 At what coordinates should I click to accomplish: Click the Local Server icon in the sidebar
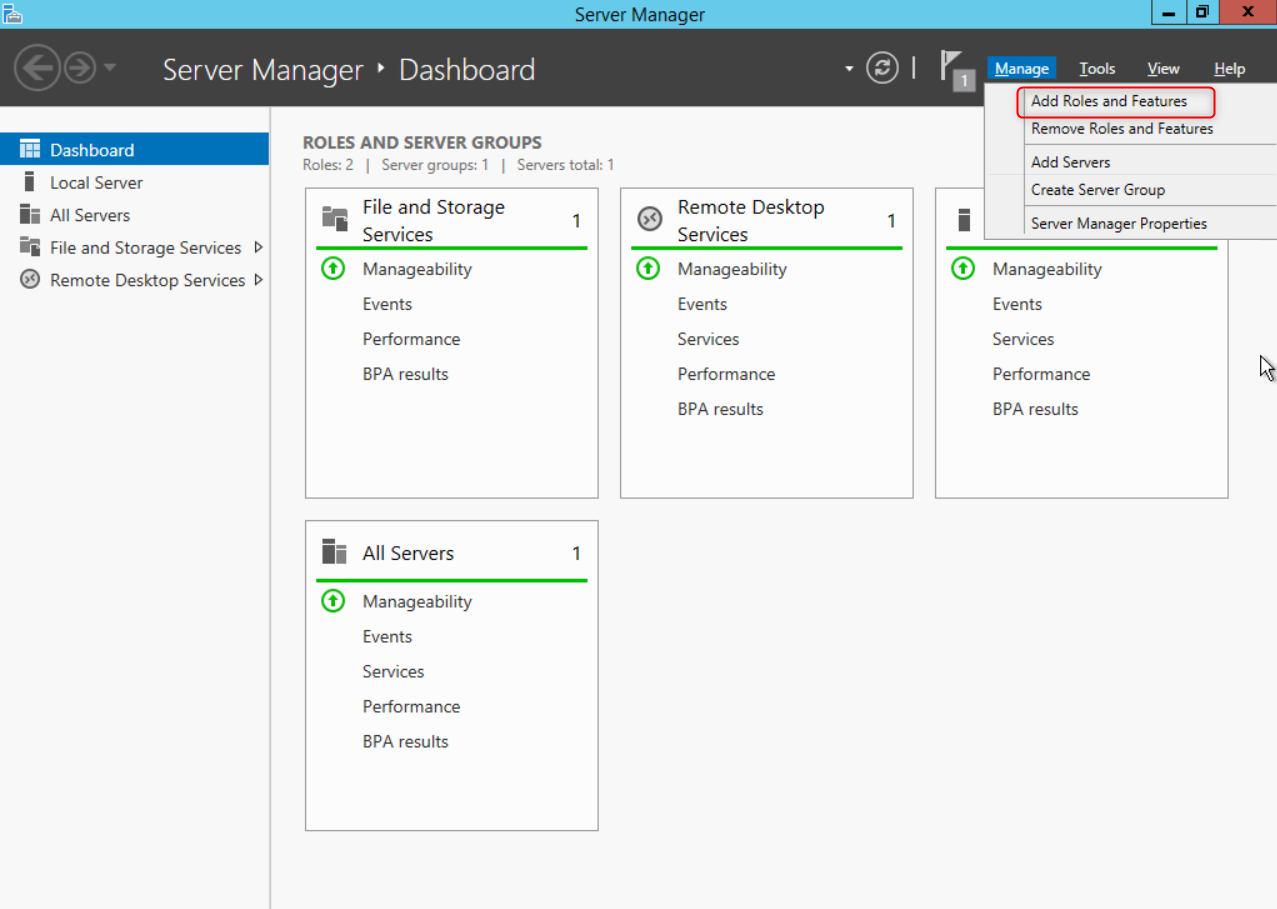click(x=30, y=182)
